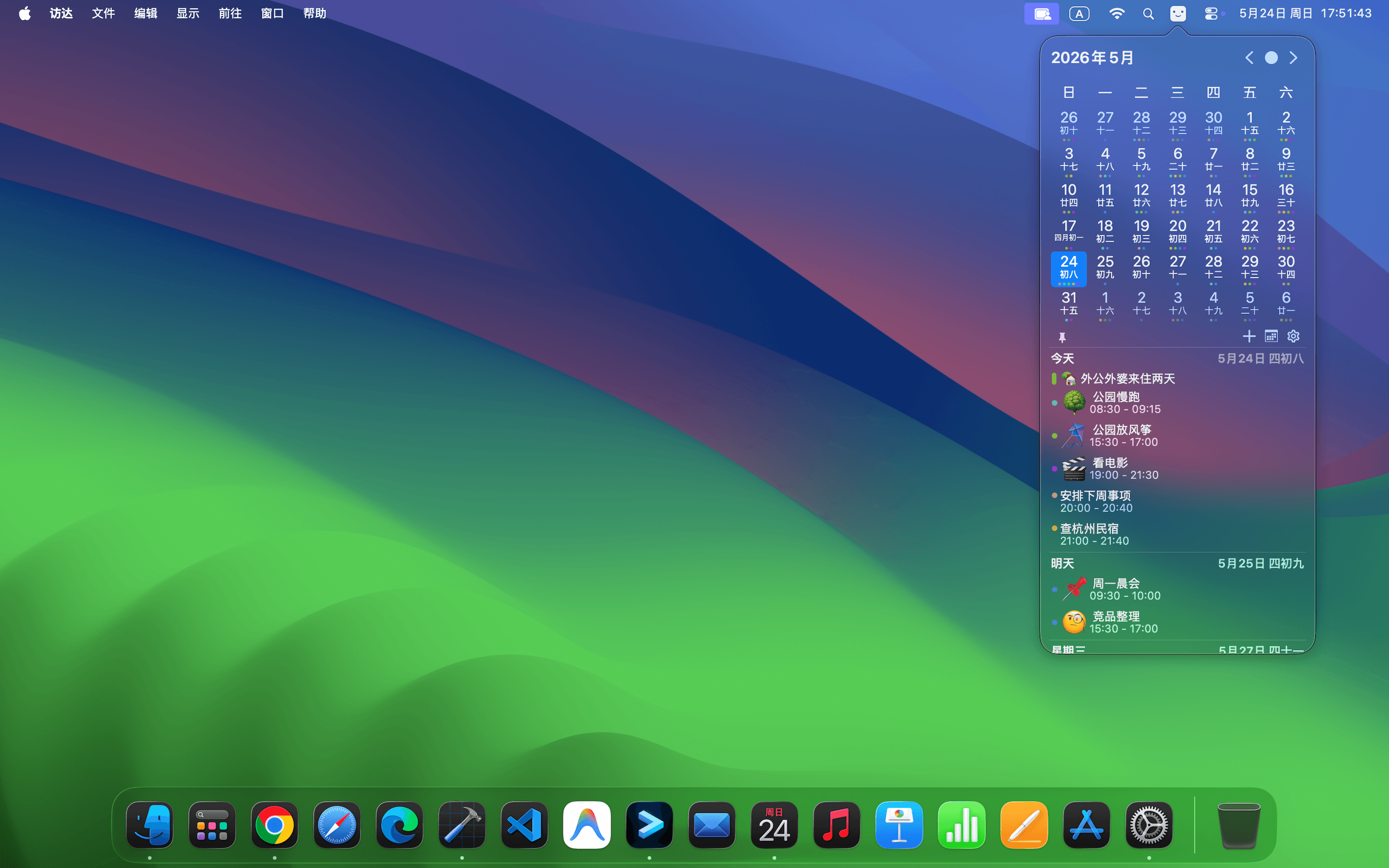
Task: Open the 看电影 event
Action: click(x=1177, y=468)
